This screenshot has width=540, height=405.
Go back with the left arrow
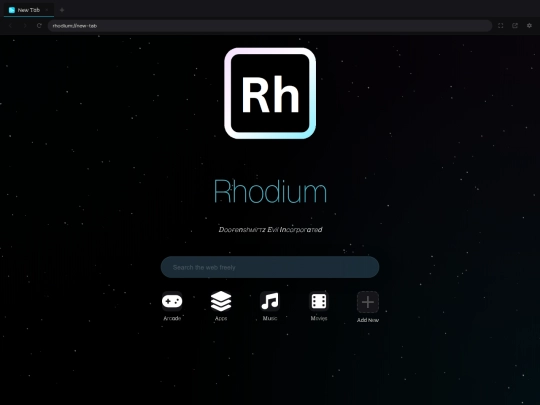coord(10,26)
